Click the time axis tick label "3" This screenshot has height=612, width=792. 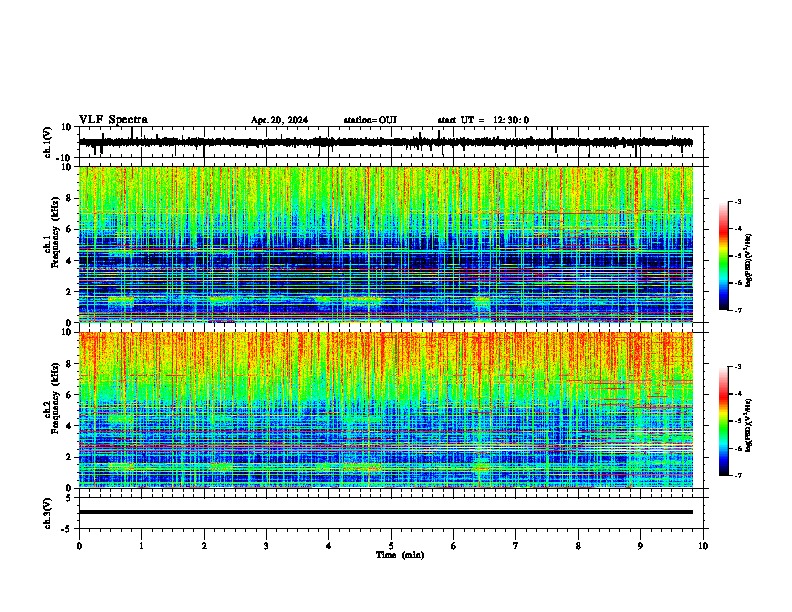(x=266, y=546)
